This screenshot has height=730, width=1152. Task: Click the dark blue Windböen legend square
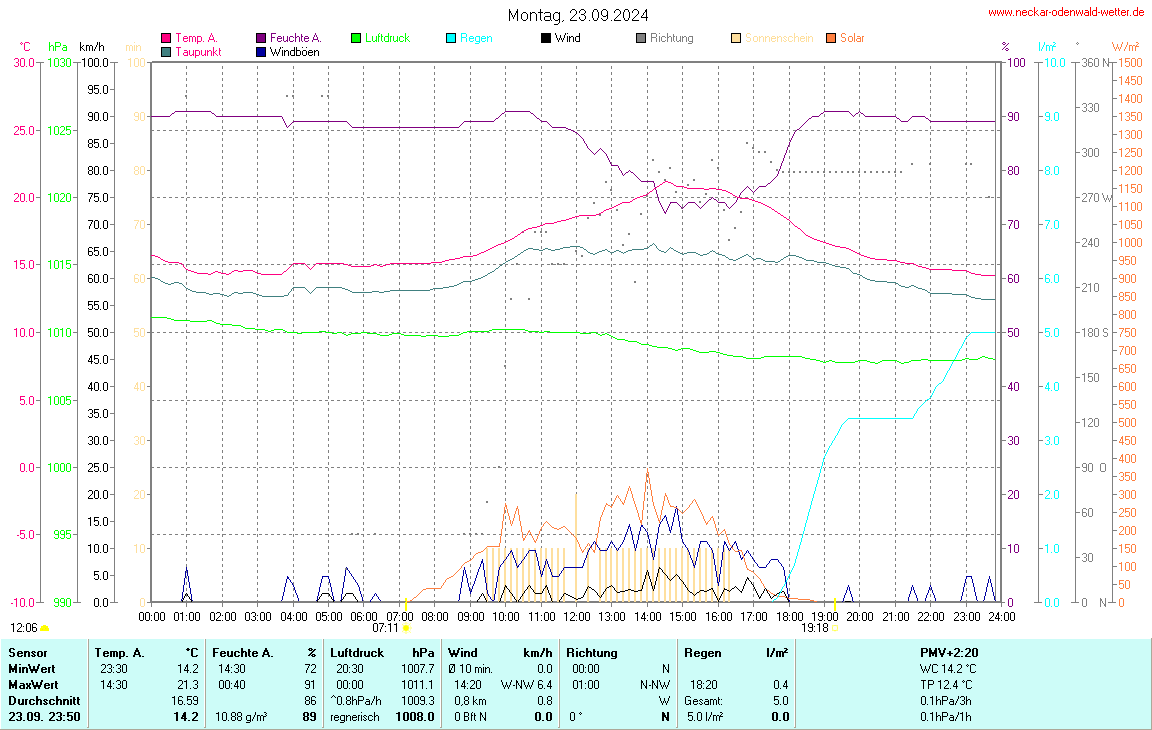coord(261,52)
